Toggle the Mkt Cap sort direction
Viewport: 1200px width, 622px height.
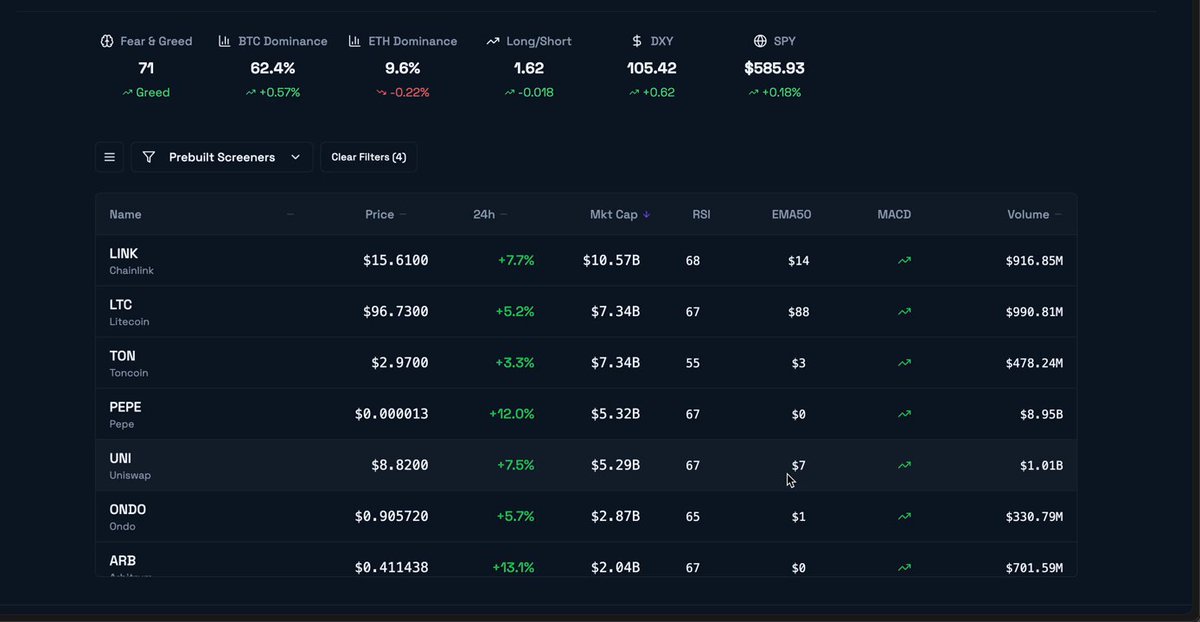620,214
